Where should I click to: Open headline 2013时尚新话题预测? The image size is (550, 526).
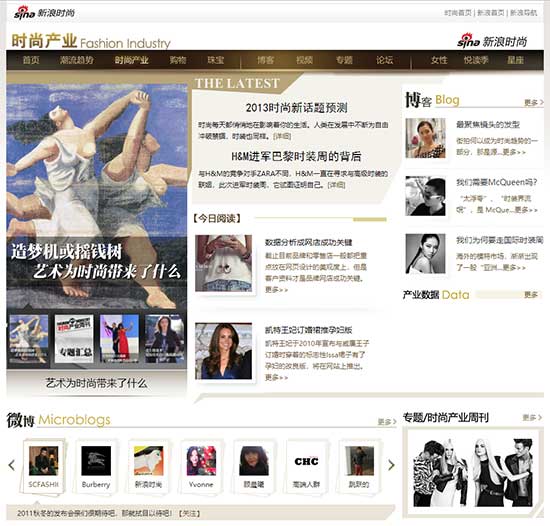tap(296, 108)
